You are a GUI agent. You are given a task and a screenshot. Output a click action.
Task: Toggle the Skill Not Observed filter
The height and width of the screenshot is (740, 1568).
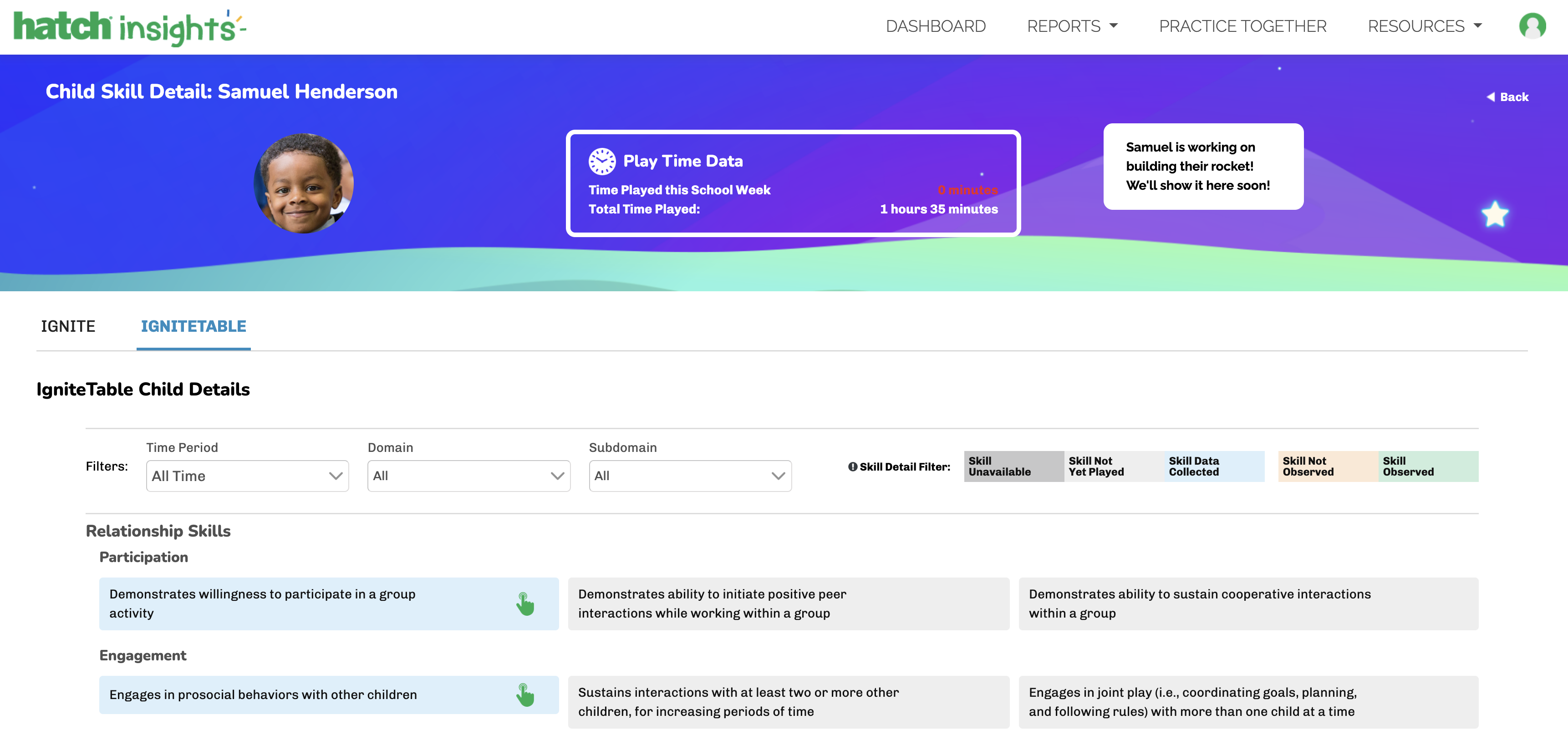point(1328,467)
